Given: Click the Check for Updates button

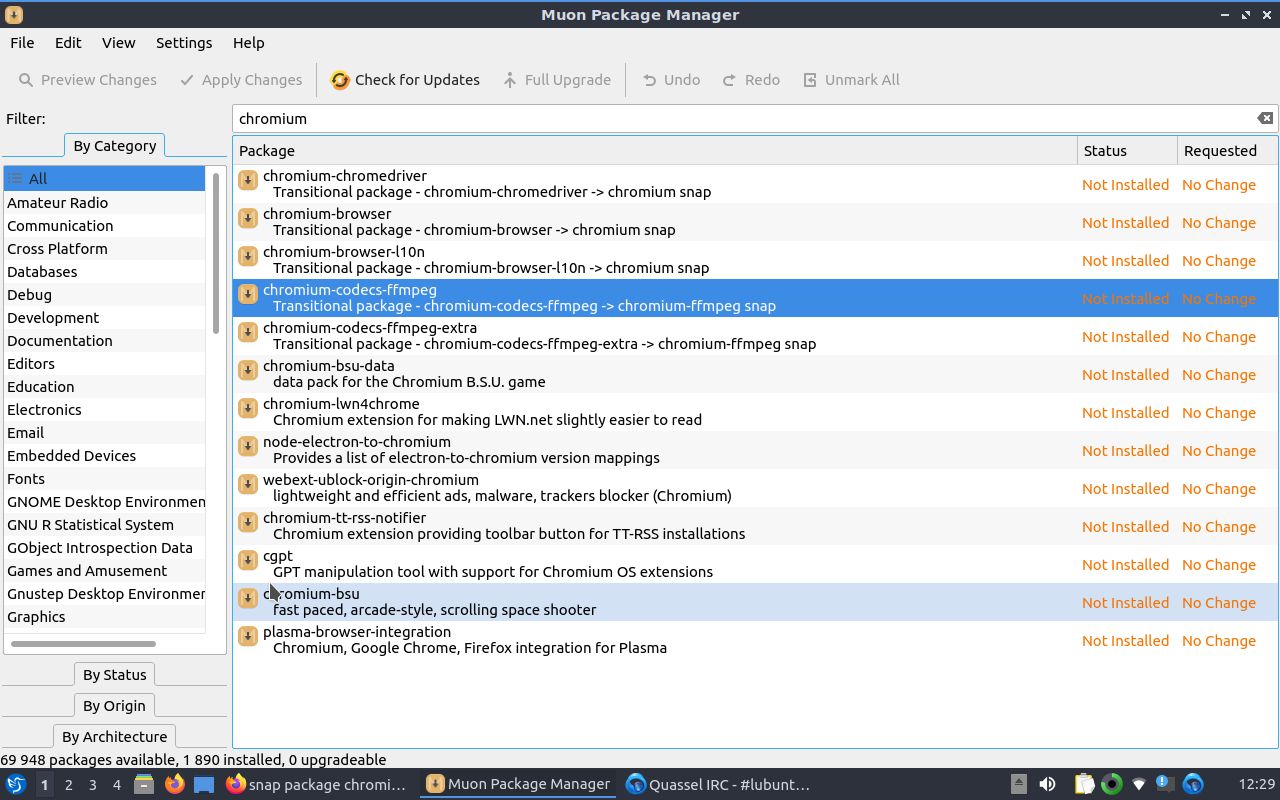Looking at the screenshot, I should pyautogui.click(x=405, y=80).
